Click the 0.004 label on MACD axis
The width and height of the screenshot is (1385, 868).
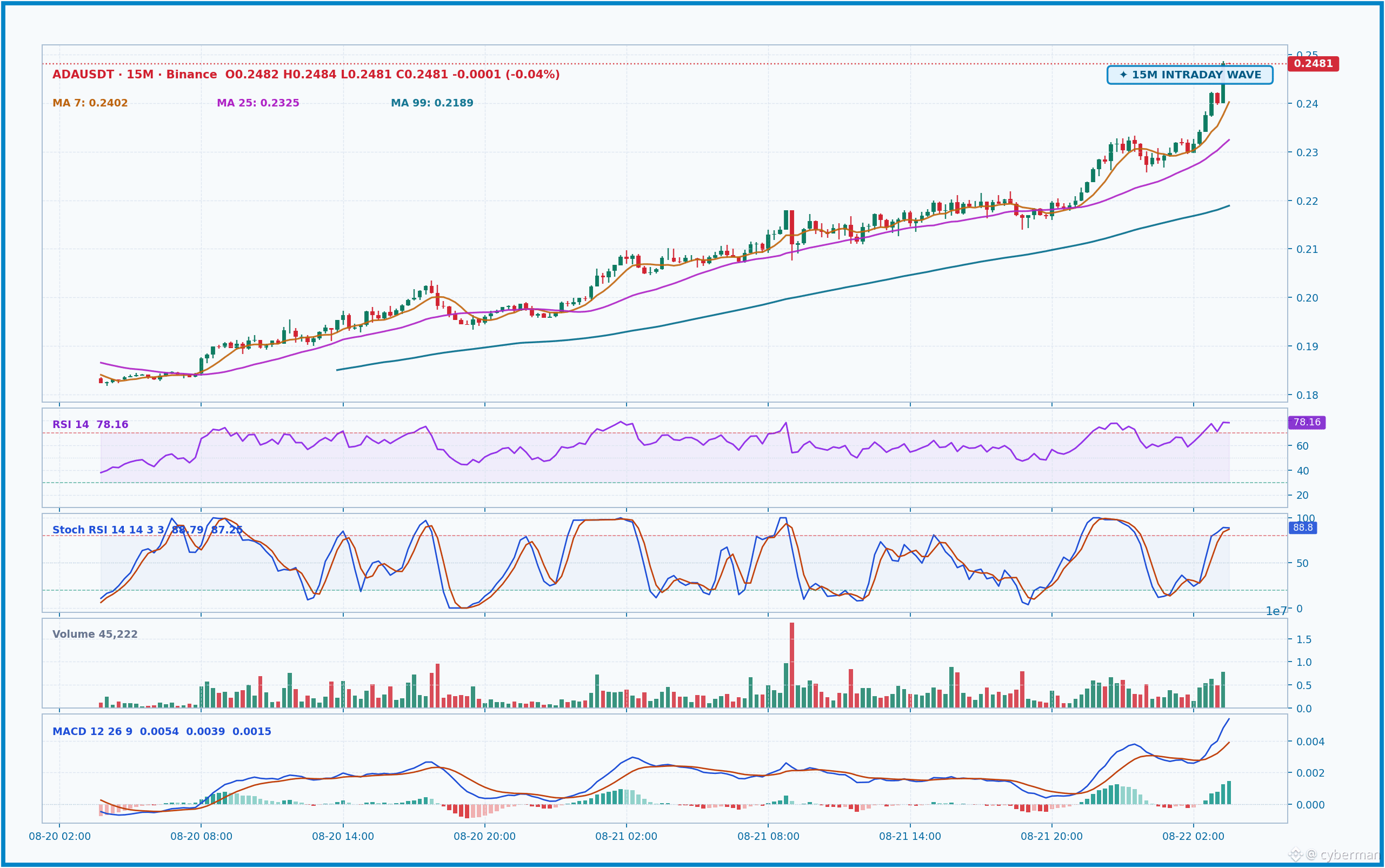pyautogui.click(x=1310, y=742)
